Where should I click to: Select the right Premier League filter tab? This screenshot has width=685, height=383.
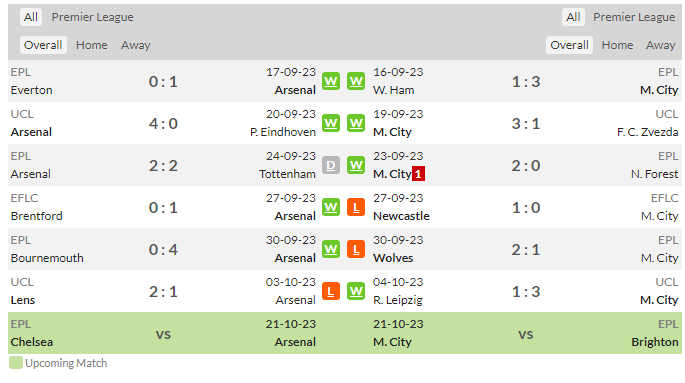pyautogui.click(x=634, y=17)
